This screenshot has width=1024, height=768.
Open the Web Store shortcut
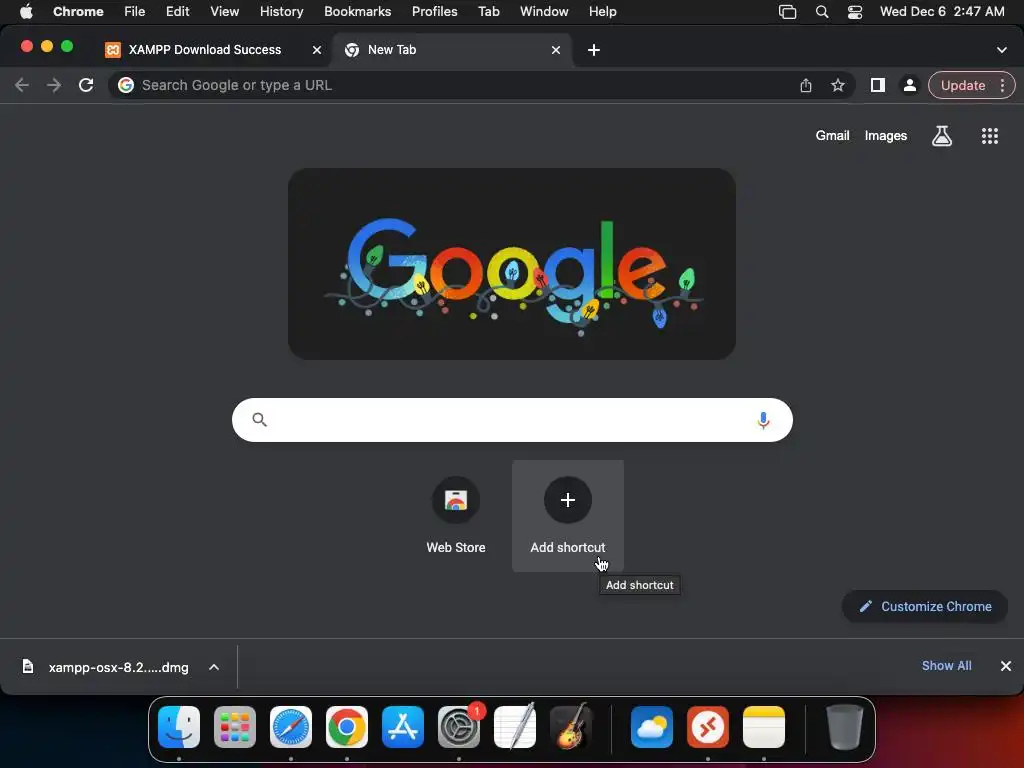(x=456, y=515)
